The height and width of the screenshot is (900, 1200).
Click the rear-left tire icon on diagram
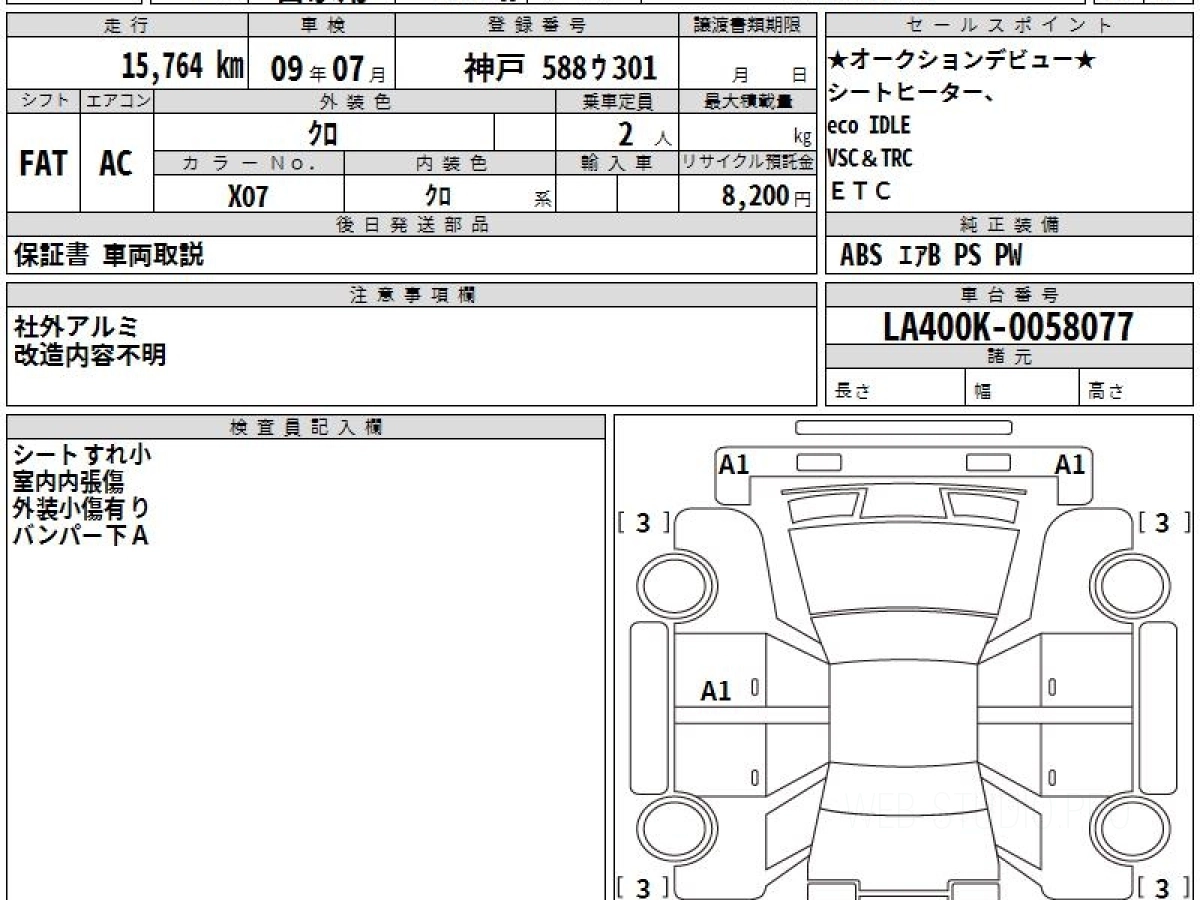[674, 831]
